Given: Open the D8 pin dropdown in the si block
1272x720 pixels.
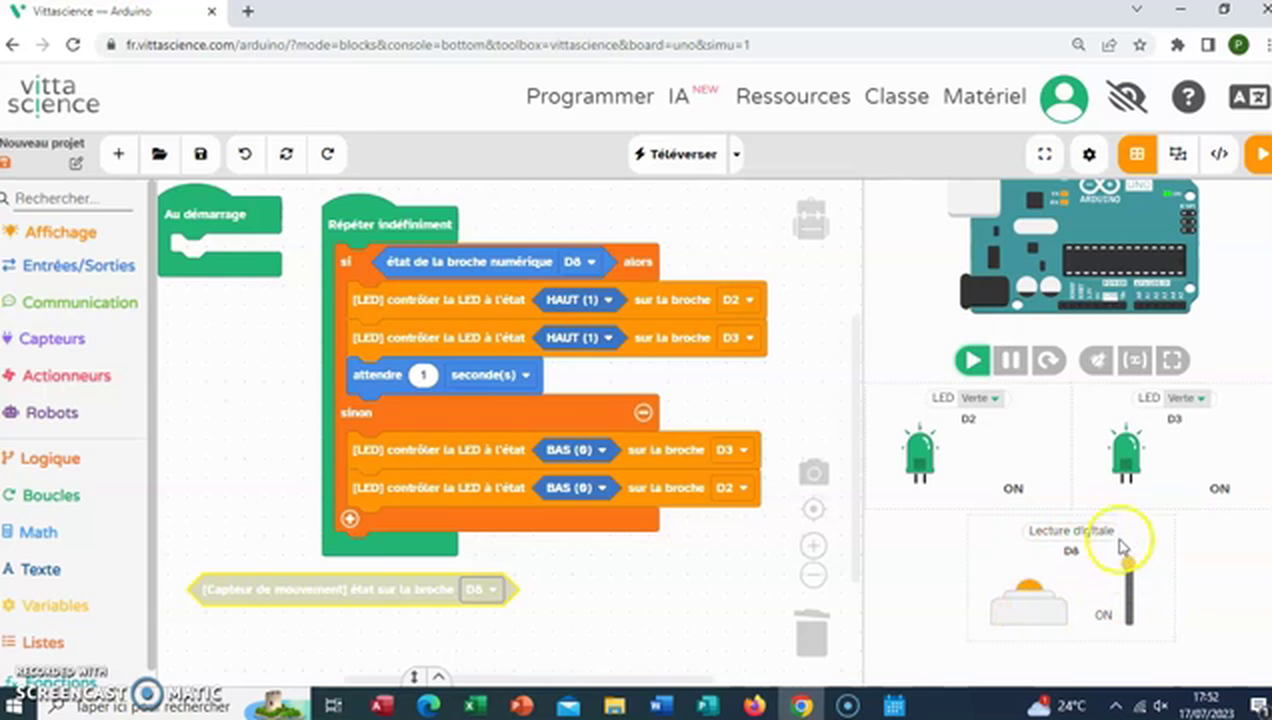Looking at the screenshot, I should (x=579, y=262).
